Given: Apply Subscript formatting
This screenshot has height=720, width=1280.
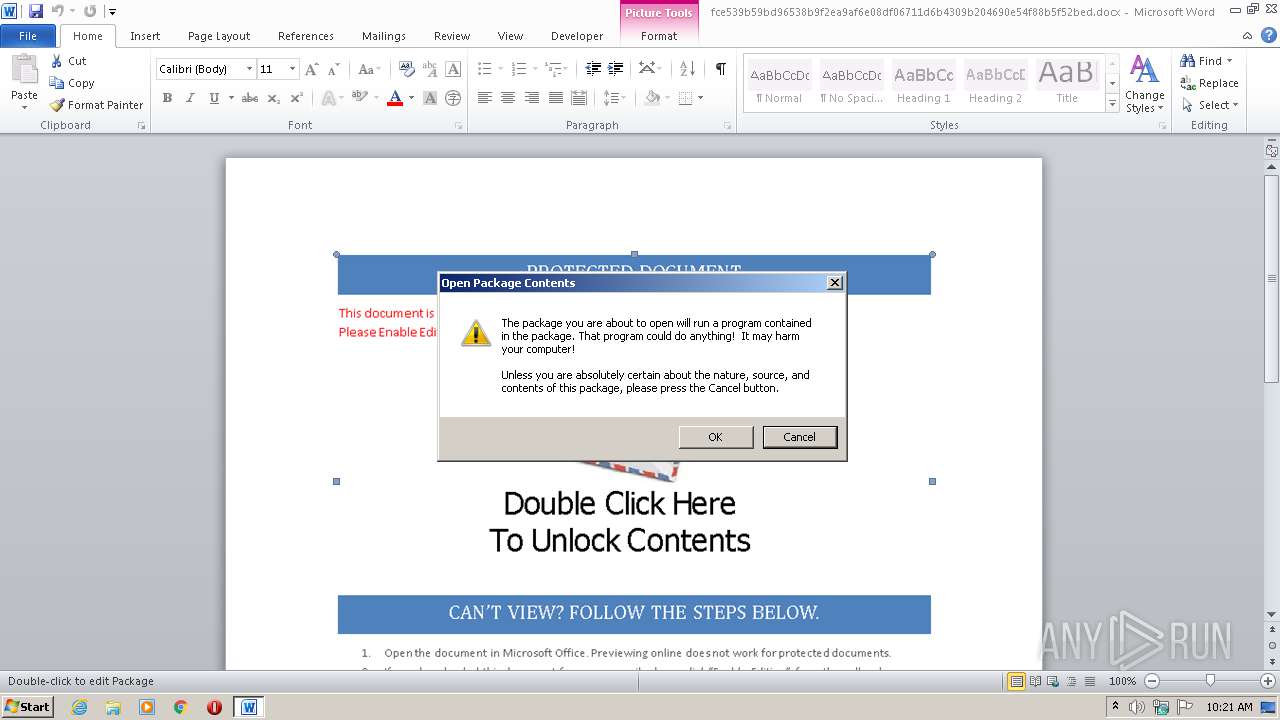Looking at the screenshot, I should tap(274, 98).
